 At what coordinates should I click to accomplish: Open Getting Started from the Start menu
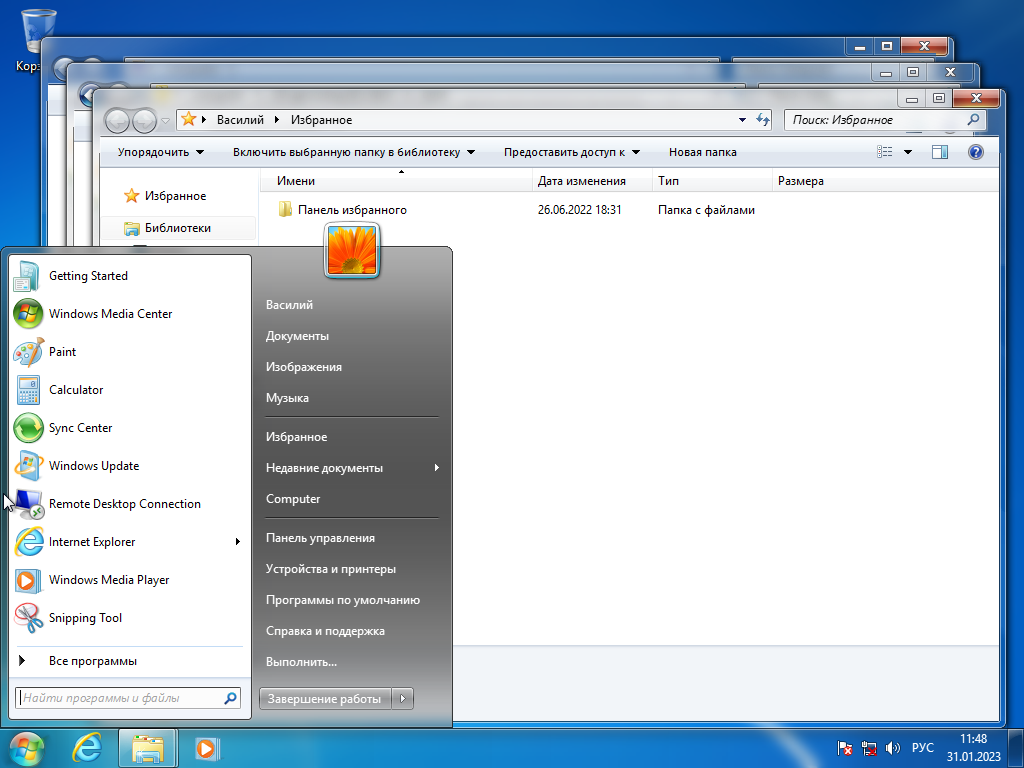point(129,276)
